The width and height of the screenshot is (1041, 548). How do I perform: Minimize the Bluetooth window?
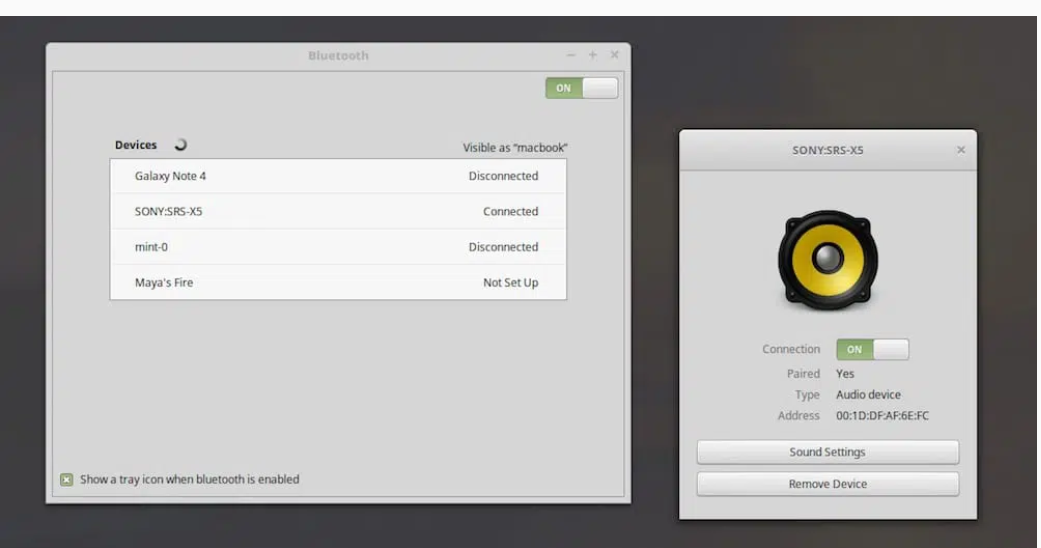571,56
